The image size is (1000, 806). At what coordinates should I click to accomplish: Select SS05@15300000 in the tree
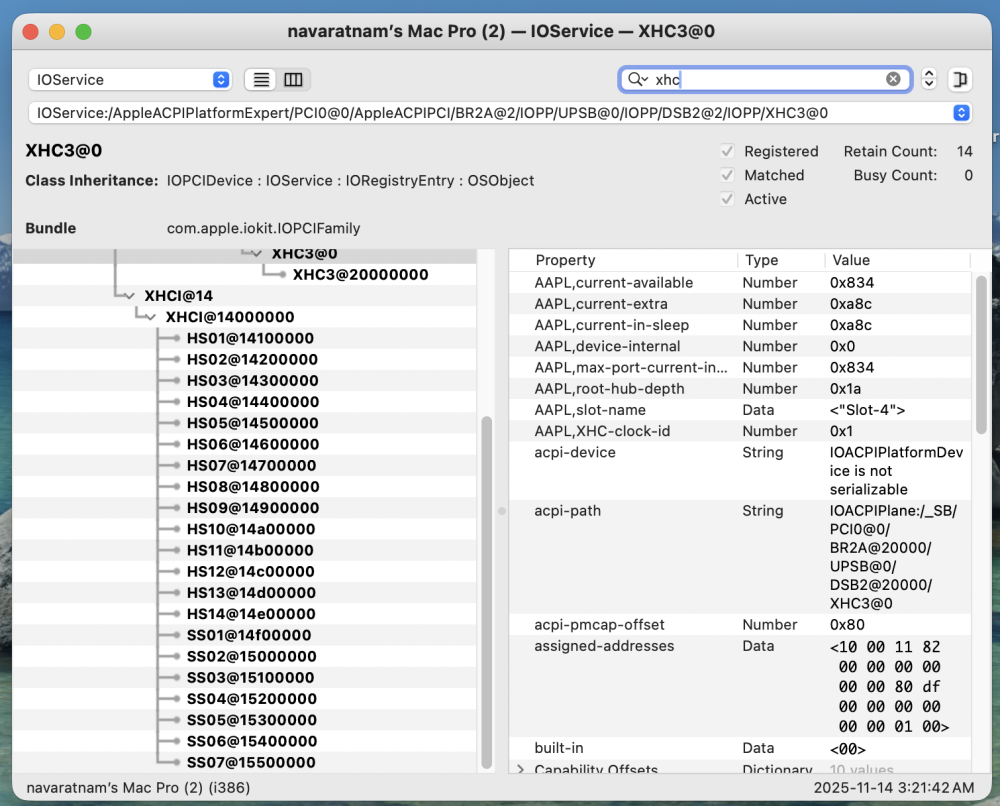(251, 720)
